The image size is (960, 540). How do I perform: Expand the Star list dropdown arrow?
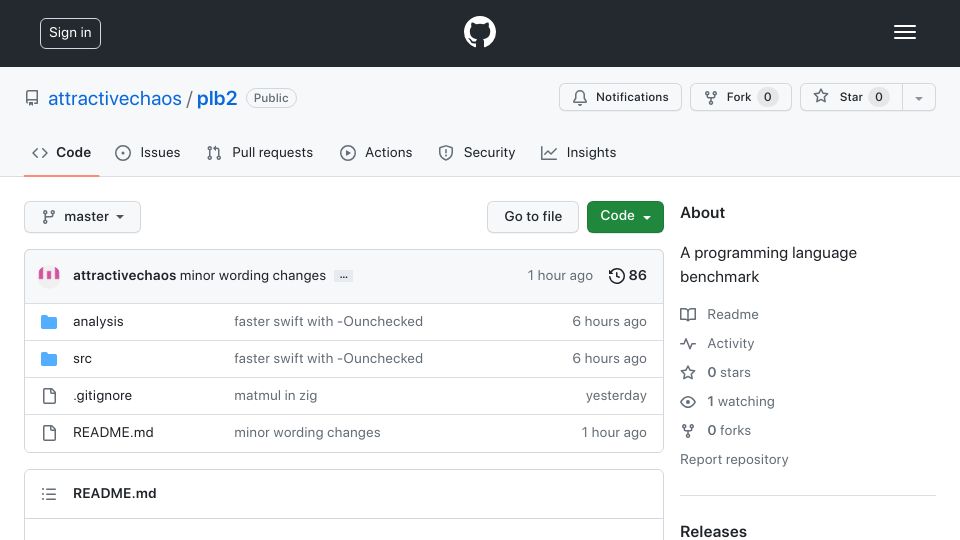918,97
